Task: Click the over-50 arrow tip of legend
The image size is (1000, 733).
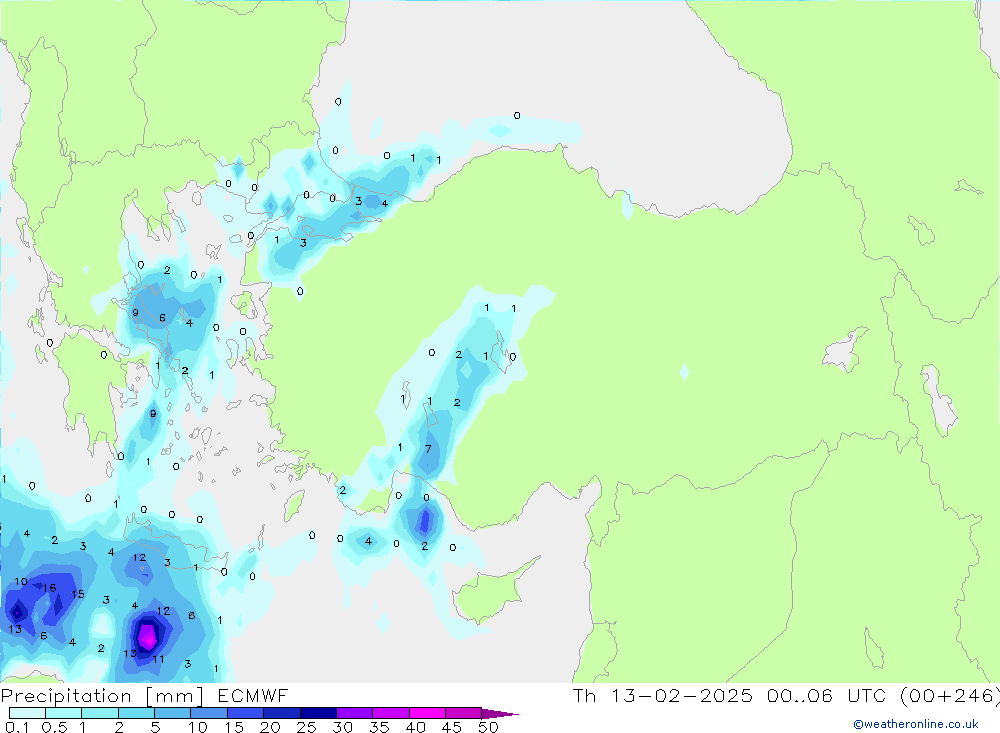Action: click(500, 713)
